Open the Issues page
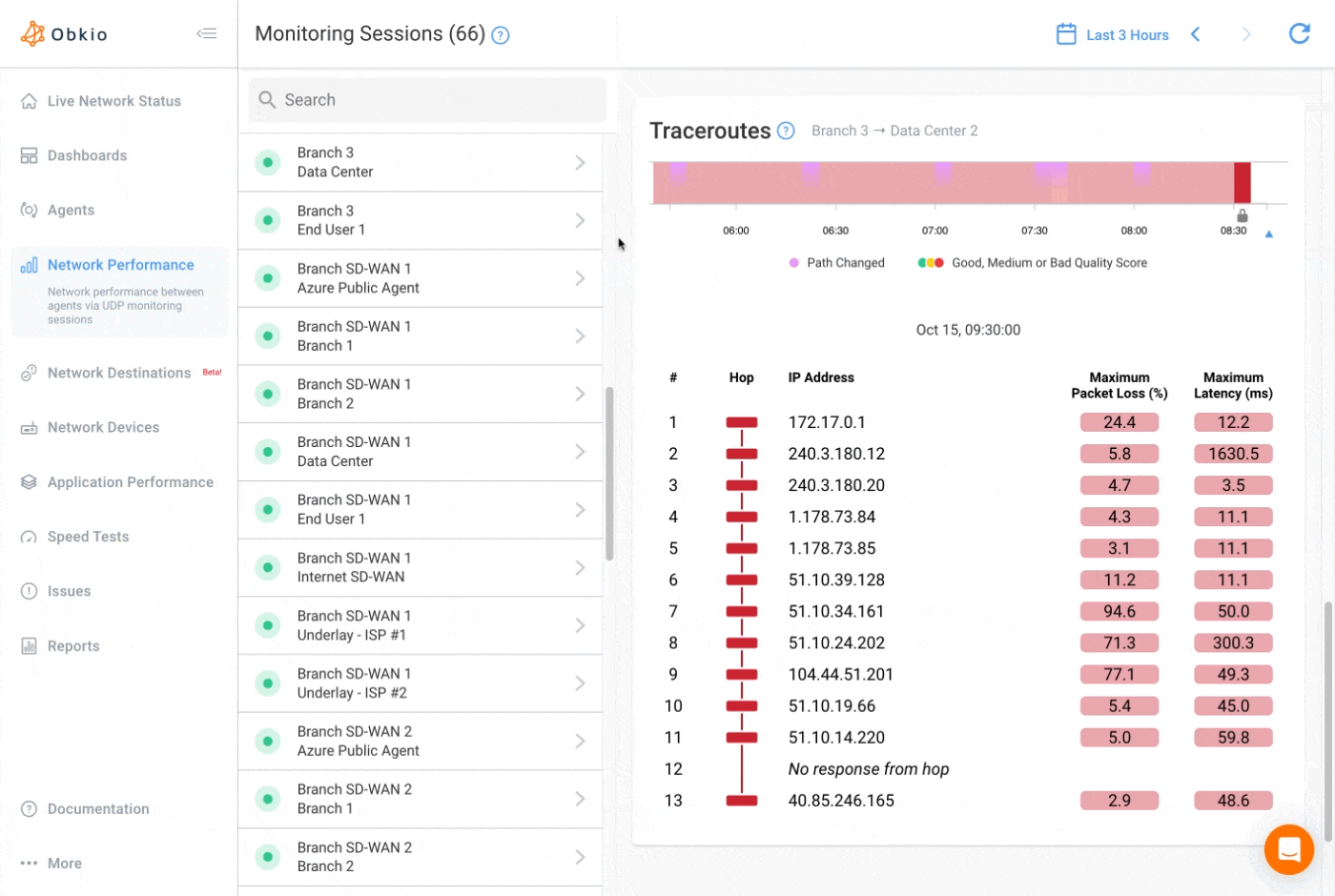Image resolution: width=1335 pixels, height=896 pixels. [x=66, y=591]
